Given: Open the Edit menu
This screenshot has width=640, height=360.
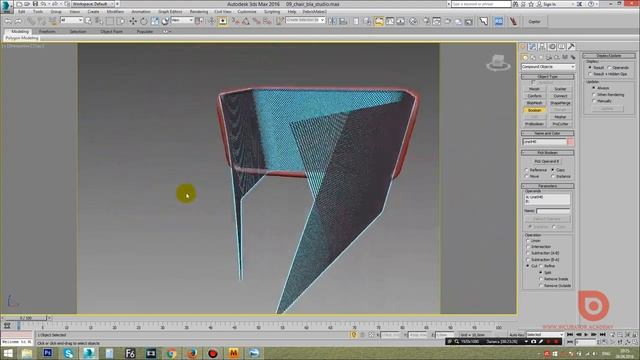Looking at the screenshot, I should pos(22,12).
